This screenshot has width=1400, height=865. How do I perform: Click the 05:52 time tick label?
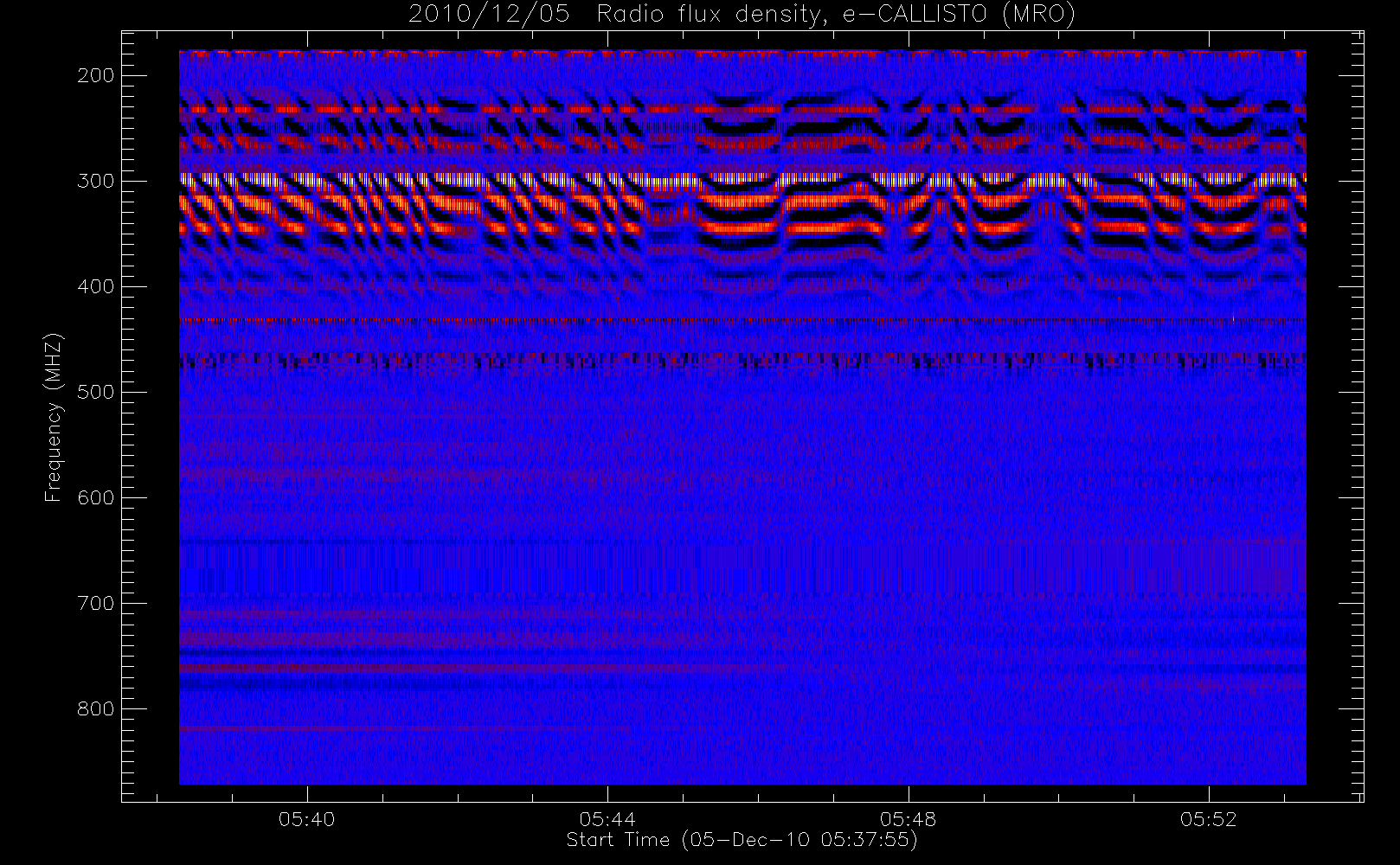click(1209, 819)
